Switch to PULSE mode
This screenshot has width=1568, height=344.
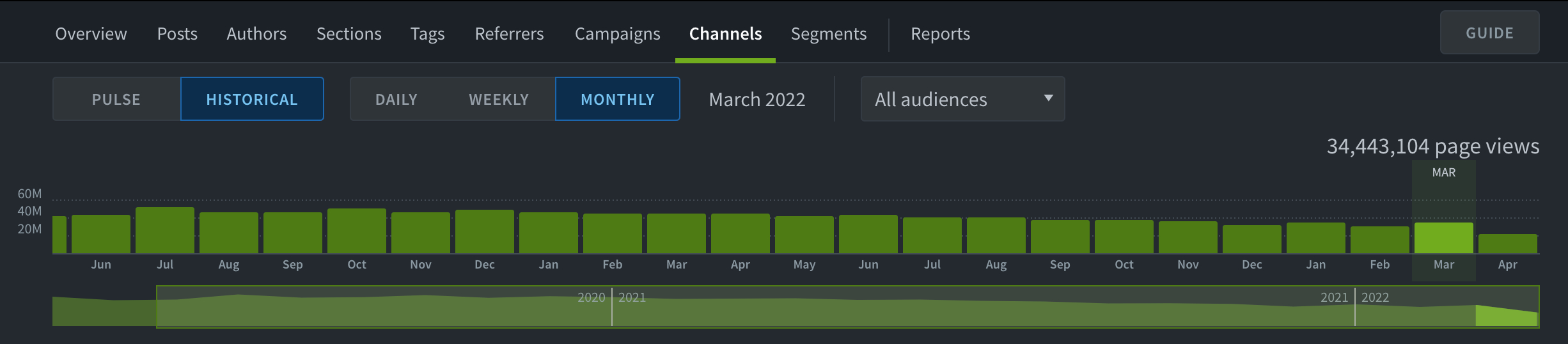click(116, 99)
